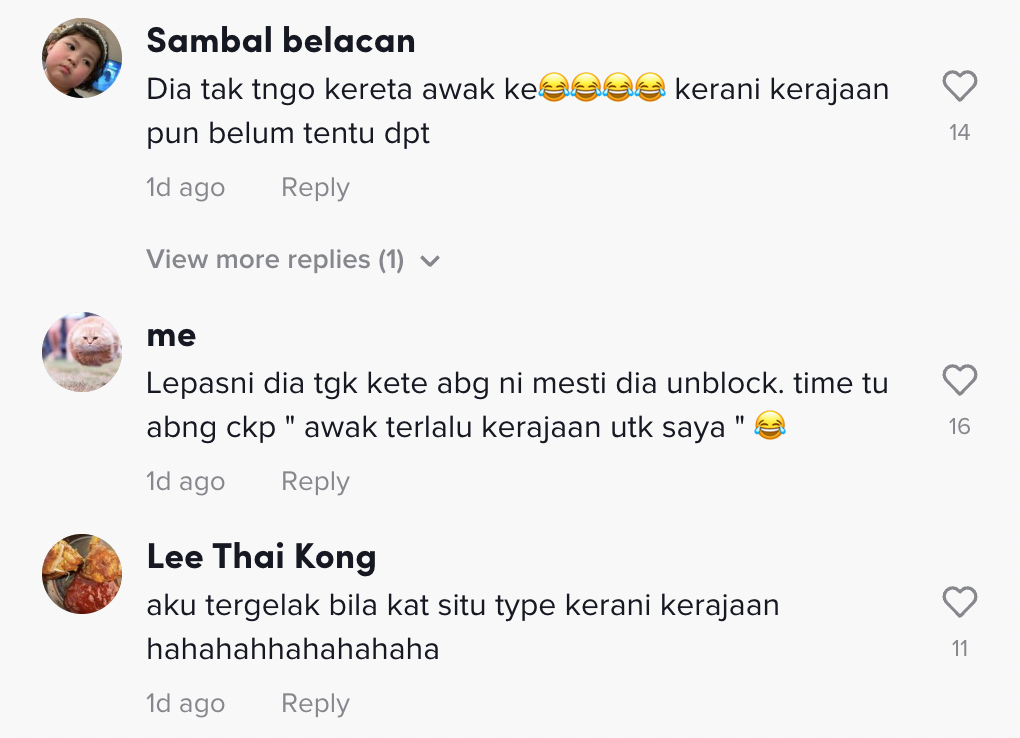The height and width of the screenshot is (738, 1020).
Task: Click the 14 likes count
Action: coord(959,133)
